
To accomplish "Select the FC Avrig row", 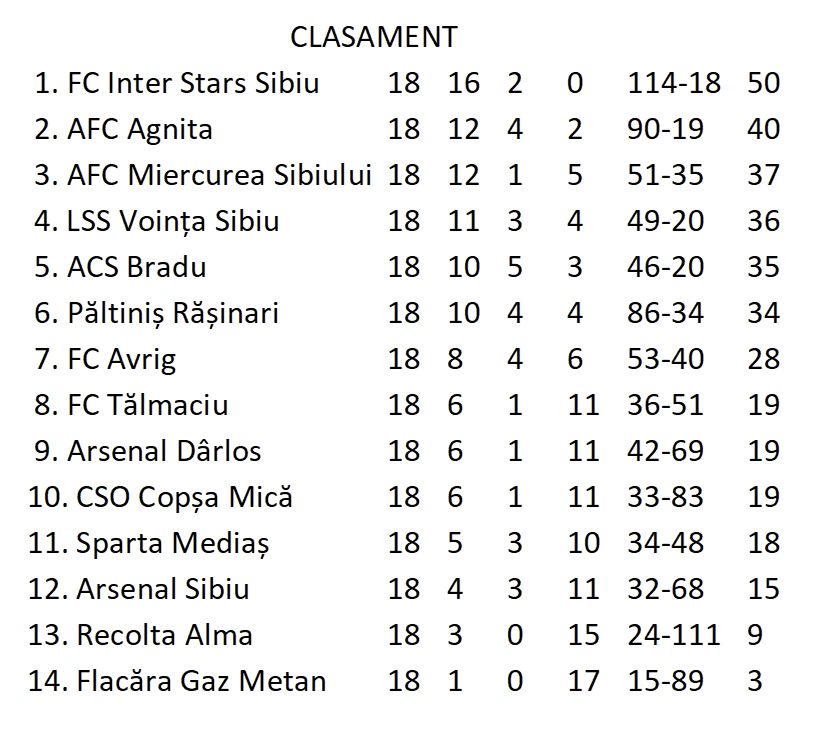I will pos(407,359).
